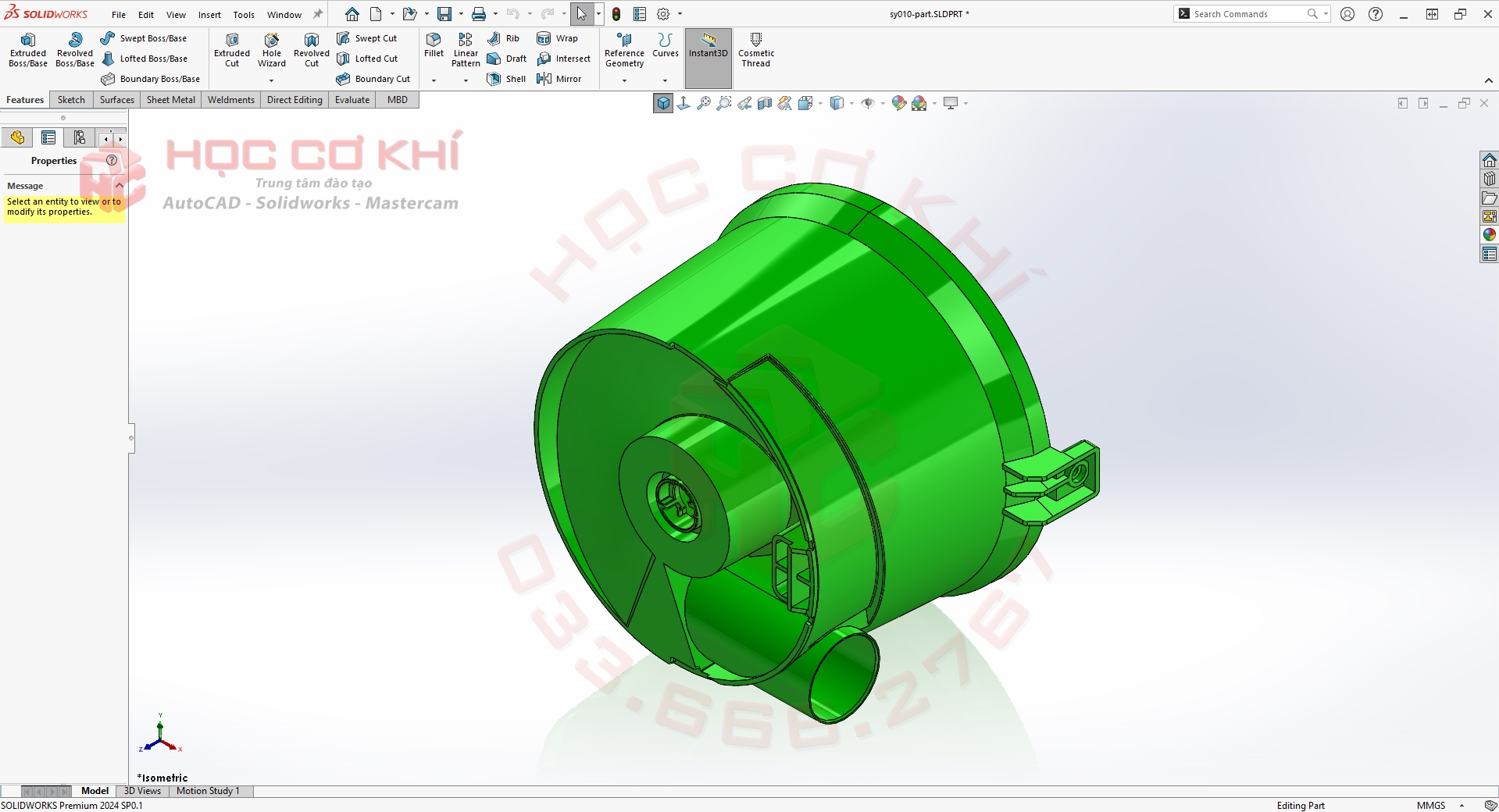Apply the Draft feature
The height and width of the screenshot is (812, 1499).
click(x=506, y=59)
